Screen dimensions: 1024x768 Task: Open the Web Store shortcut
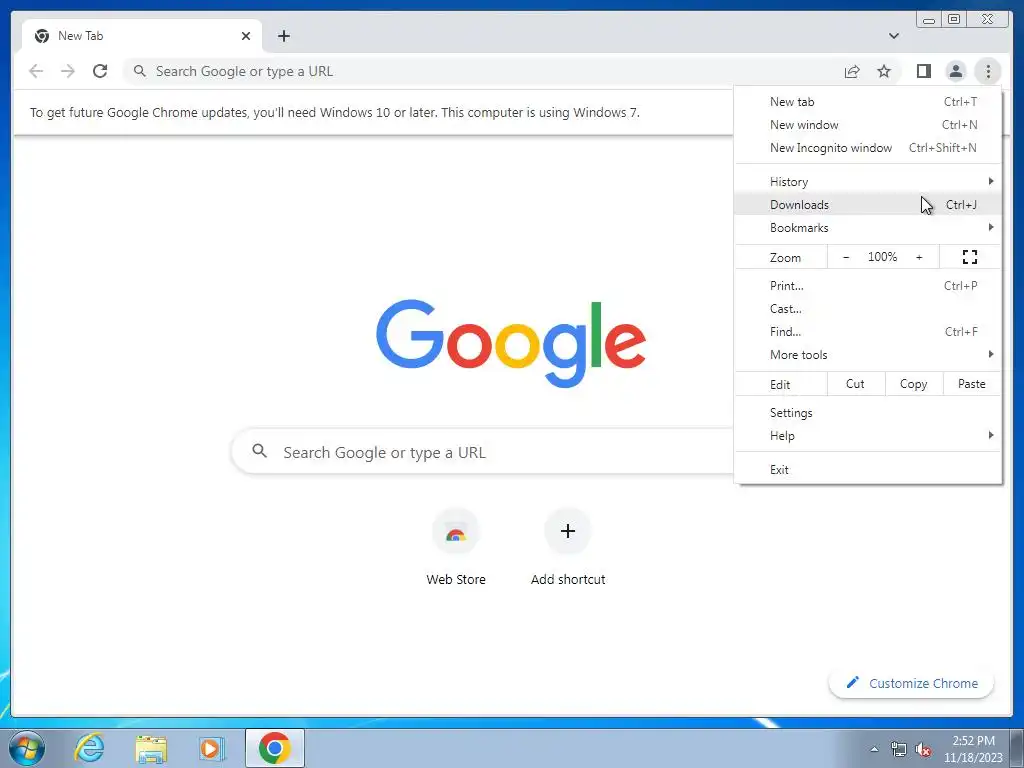pos(456,547)
